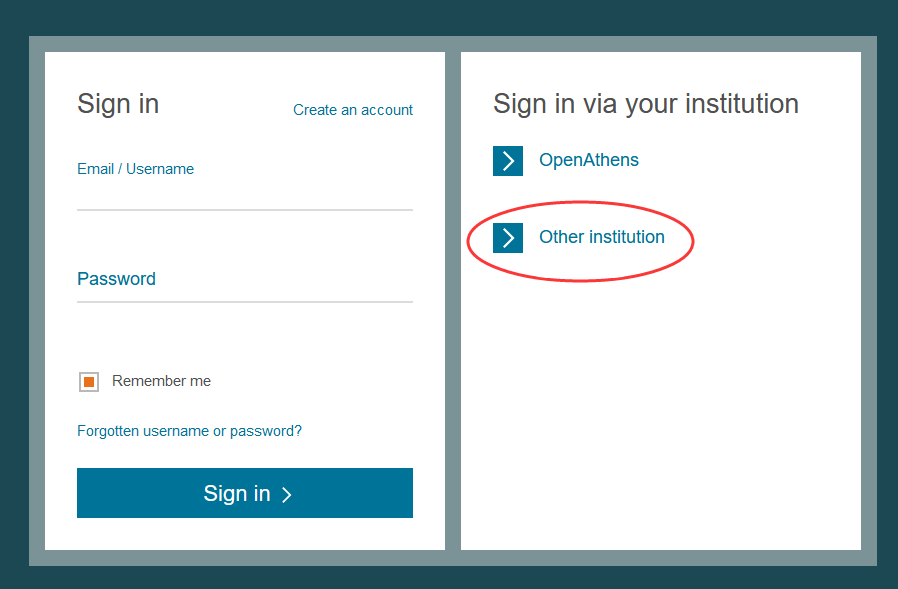Click the arrow icon beside OpenAthens
898x589 pixels.
(x=508, y=160)
